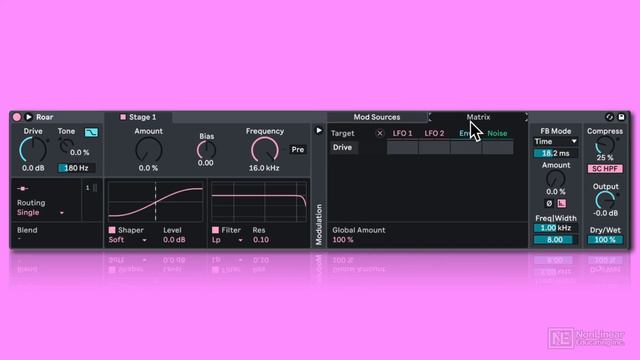Click the LFO 2 column header
This screenshot has width=640, height=360.
coord(434,133)
